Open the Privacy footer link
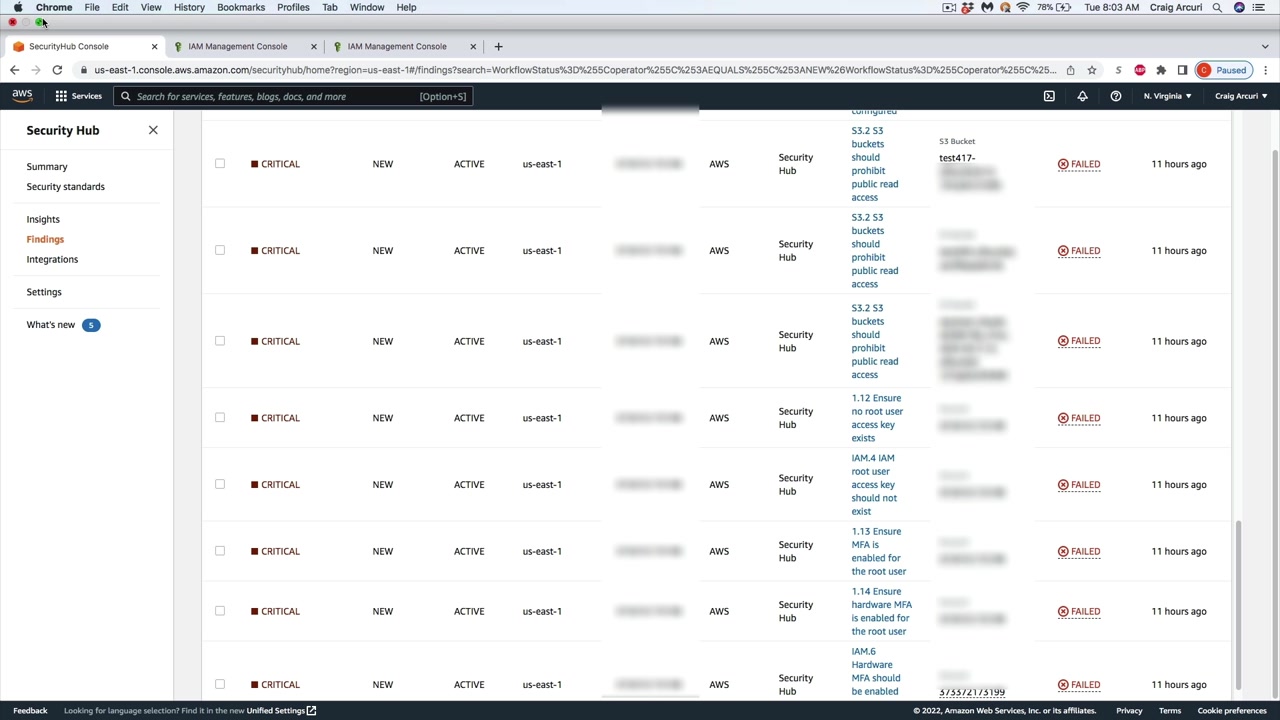Screen dimensions: 1280x720 (x=1129, y=711)
